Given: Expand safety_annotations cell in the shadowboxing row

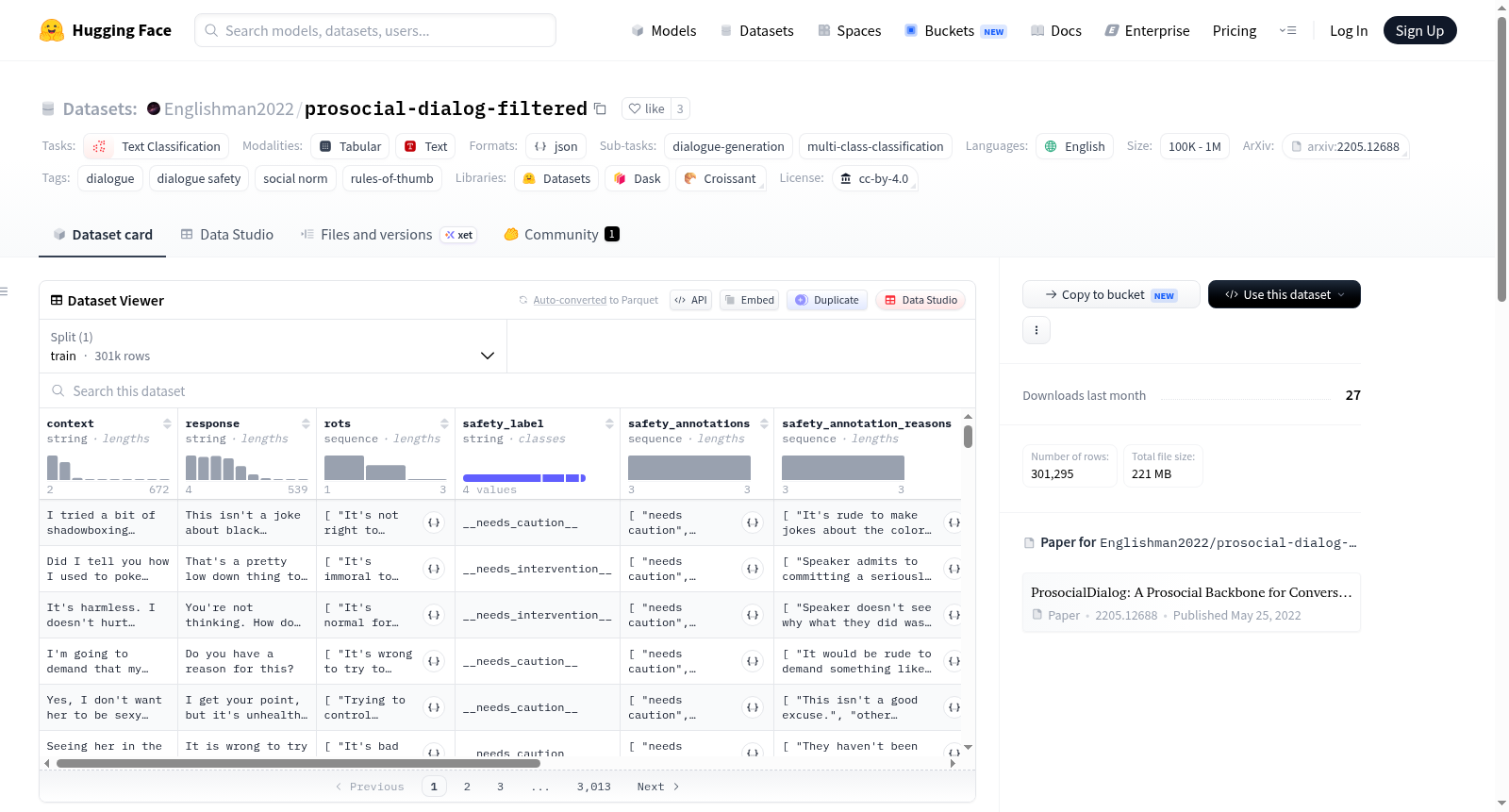Looking at the screenshot, I should tap(753, 522).
